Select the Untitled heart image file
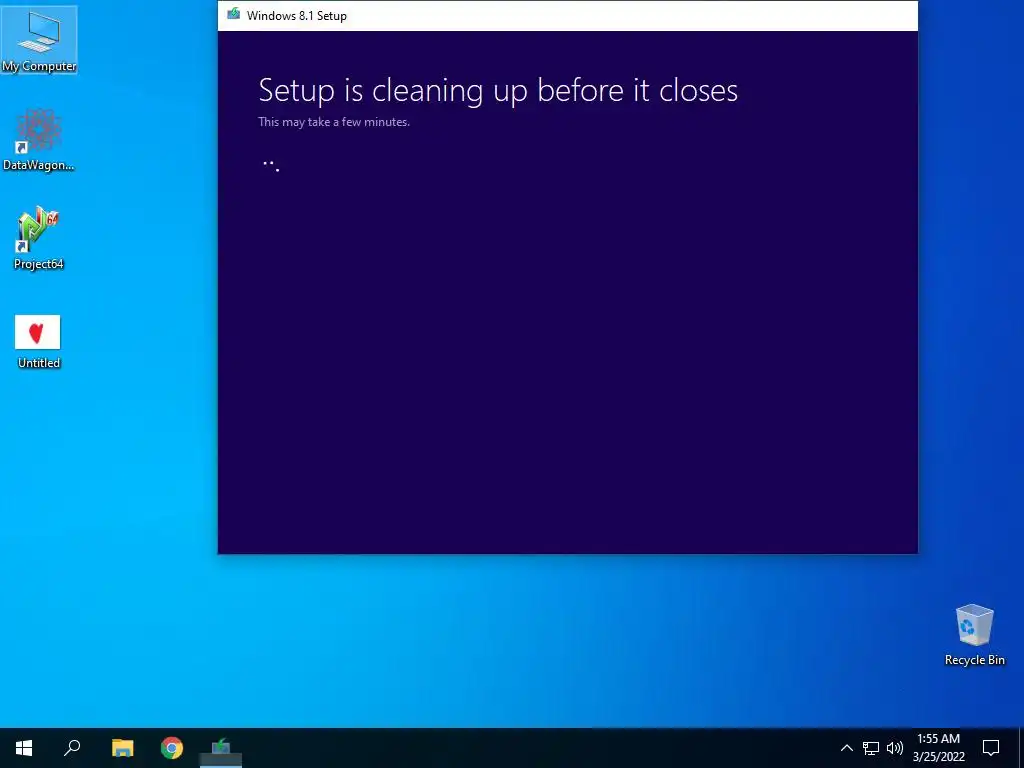This screenshot has height=768, width=1024. pos(38,342)
